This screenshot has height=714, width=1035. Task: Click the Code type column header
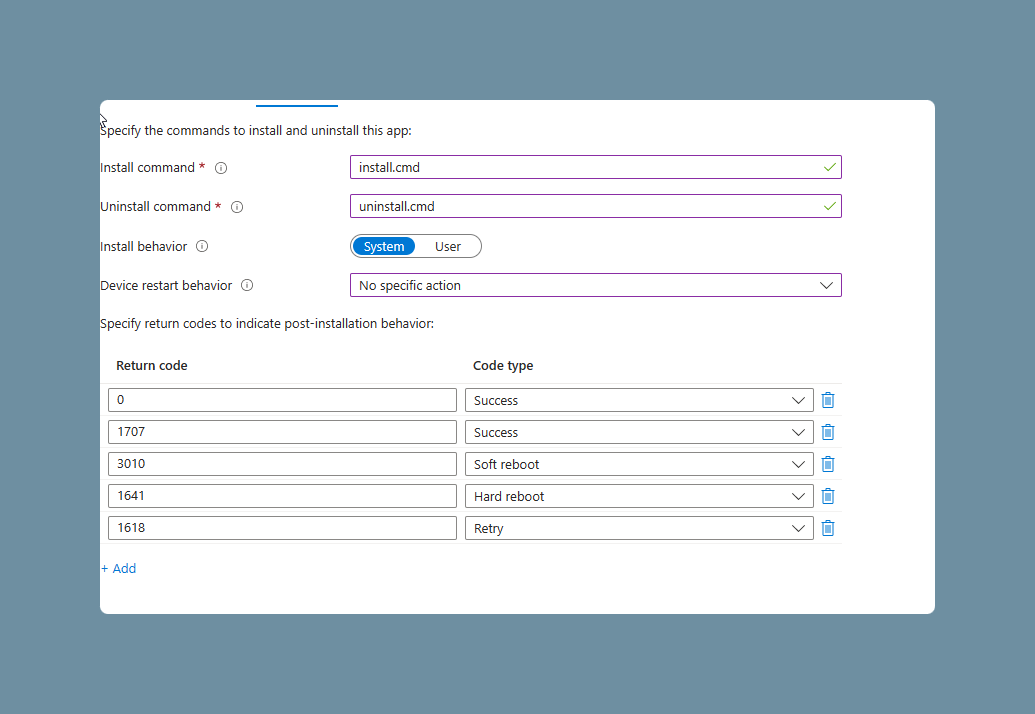click(503, 366)
